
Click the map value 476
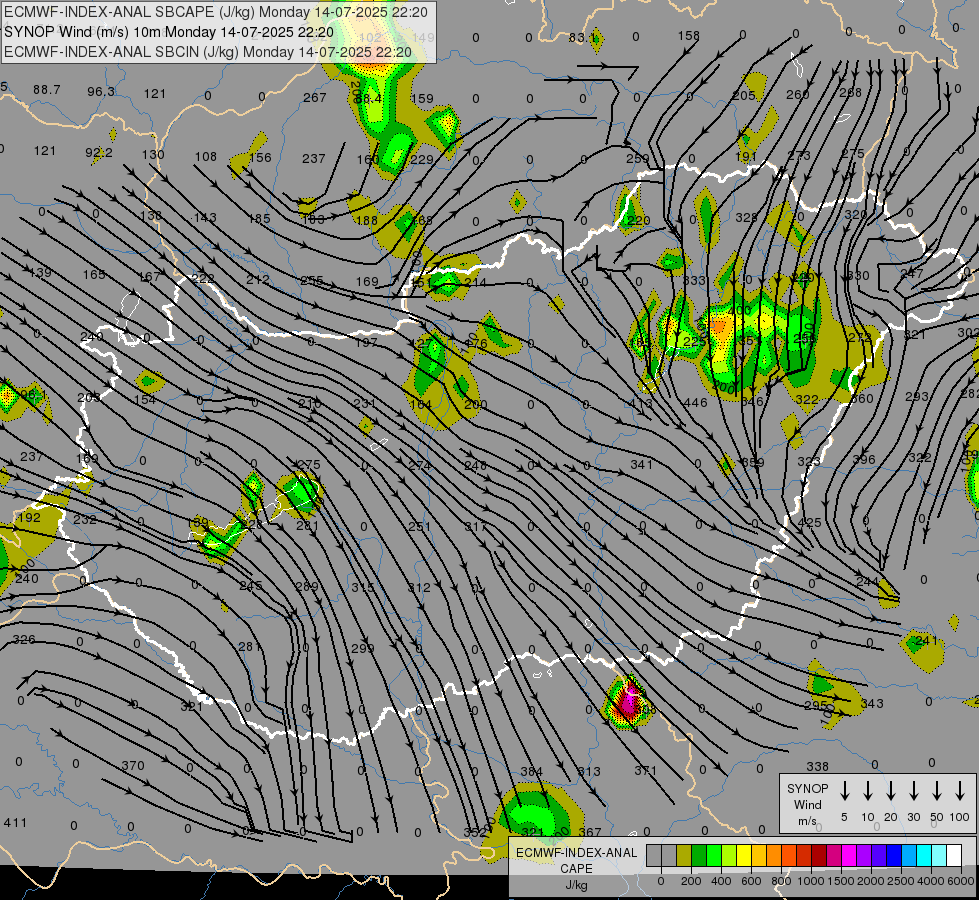click(476, 344)
